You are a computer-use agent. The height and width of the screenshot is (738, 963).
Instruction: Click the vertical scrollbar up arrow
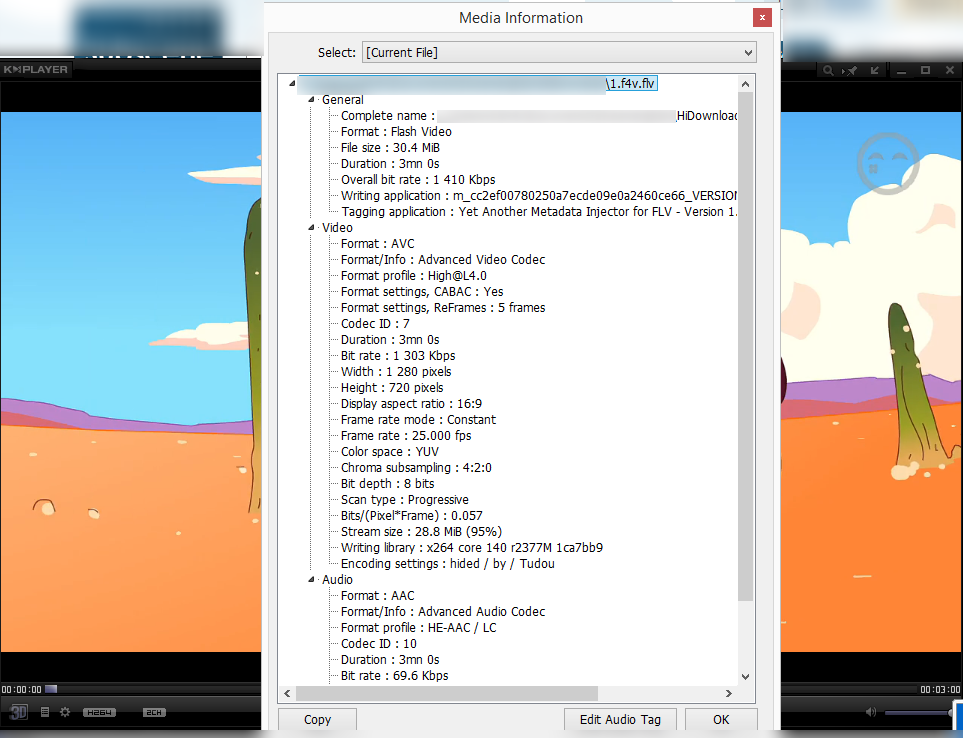point(746,84)
